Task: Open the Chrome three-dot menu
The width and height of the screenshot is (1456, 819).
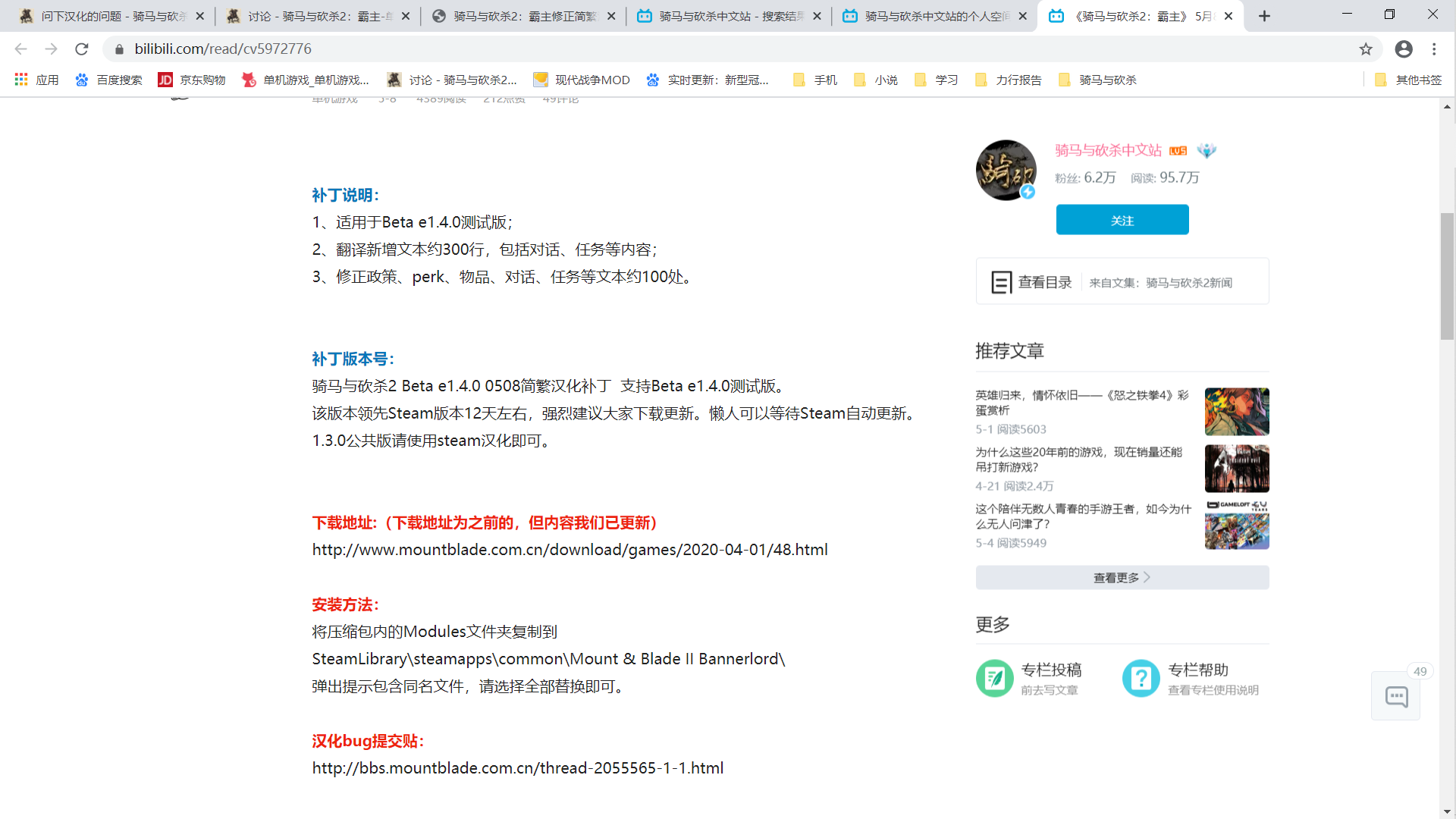Action: [1434, 49]
